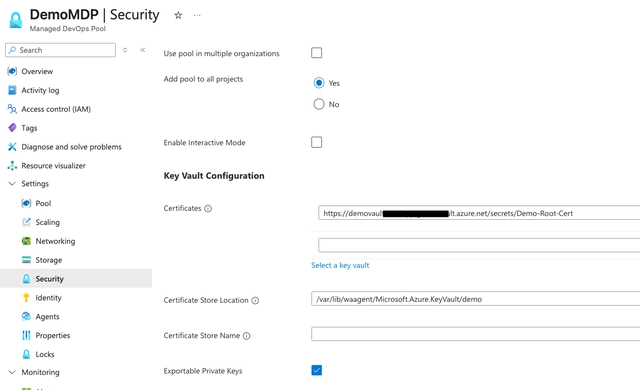Collapse the sidebar with double chevron icon

coord(142,50)
